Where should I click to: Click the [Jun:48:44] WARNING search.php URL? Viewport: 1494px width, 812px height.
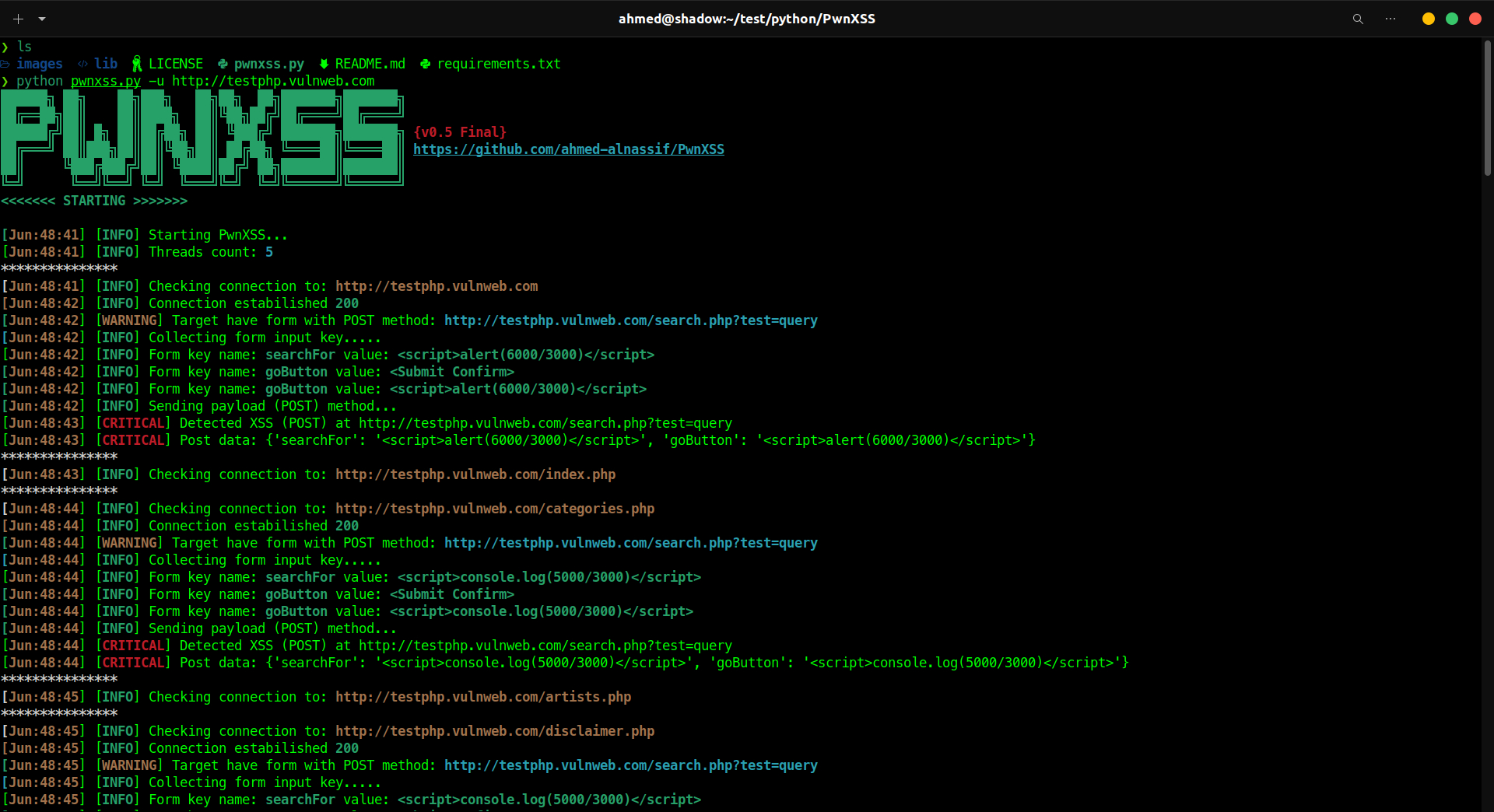(x=631, y=543)
